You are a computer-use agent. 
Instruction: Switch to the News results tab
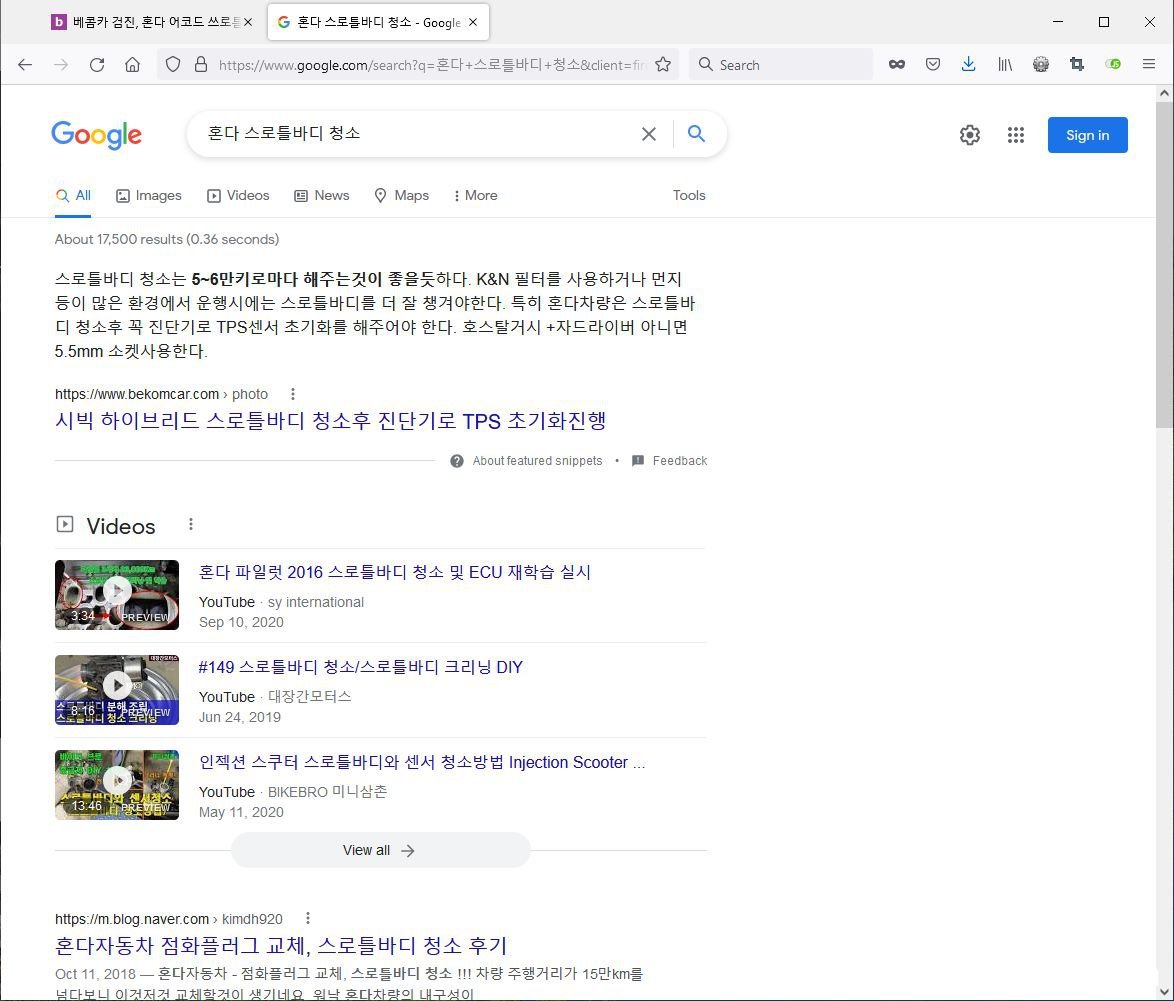pos(322,196)
